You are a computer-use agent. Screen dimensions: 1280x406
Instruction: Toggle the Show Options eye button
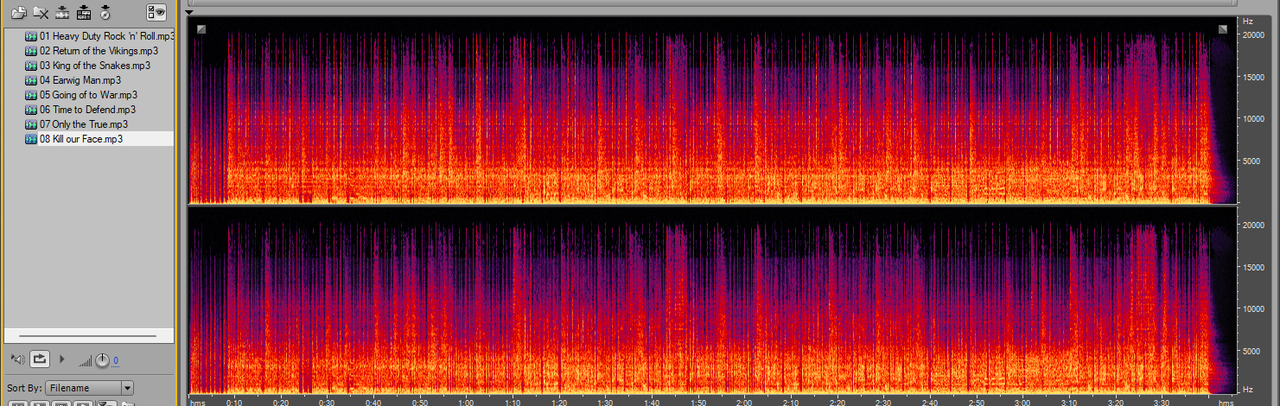click(x=156, y=13)
